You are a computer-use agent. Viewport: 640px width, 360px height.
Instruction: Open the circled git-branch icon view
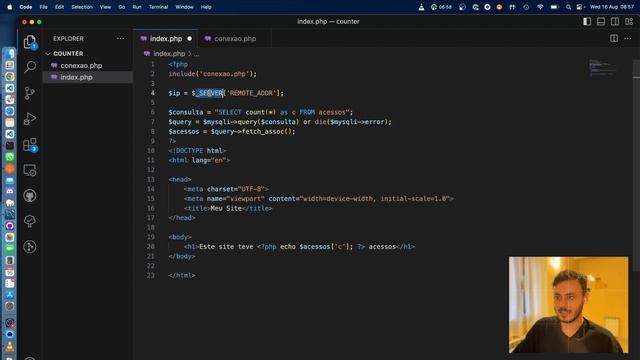pos(30,247)
